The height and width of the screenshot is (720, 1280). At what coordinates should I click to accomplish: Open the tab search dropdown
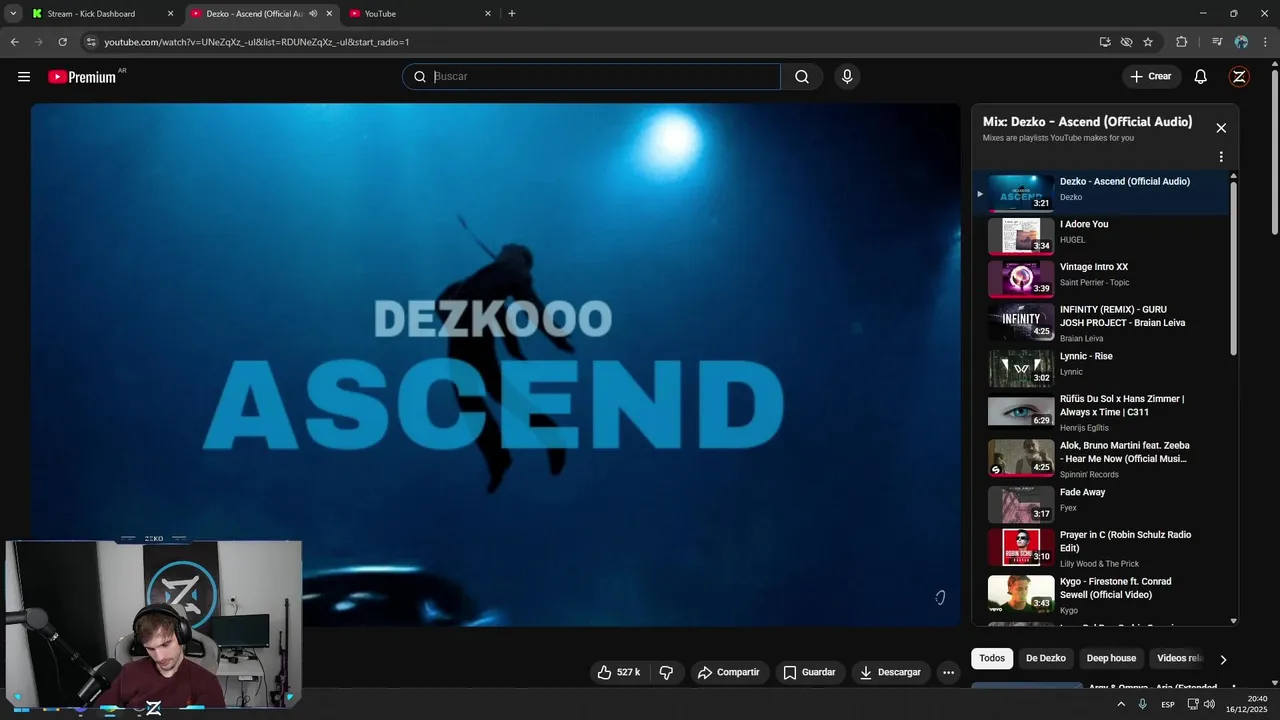(x=13, y=14)
